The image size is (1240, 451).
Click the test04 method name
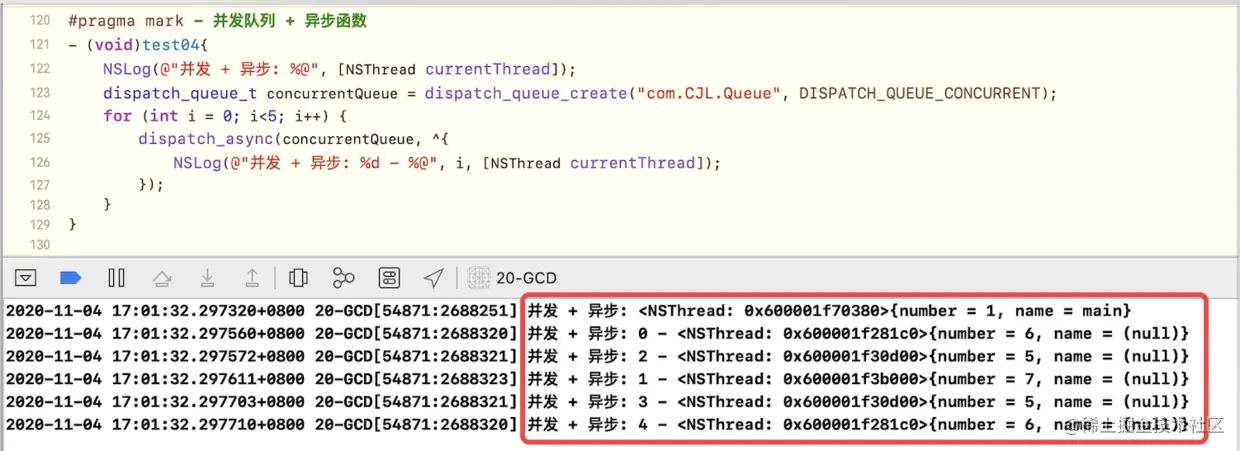coord(172,45)
